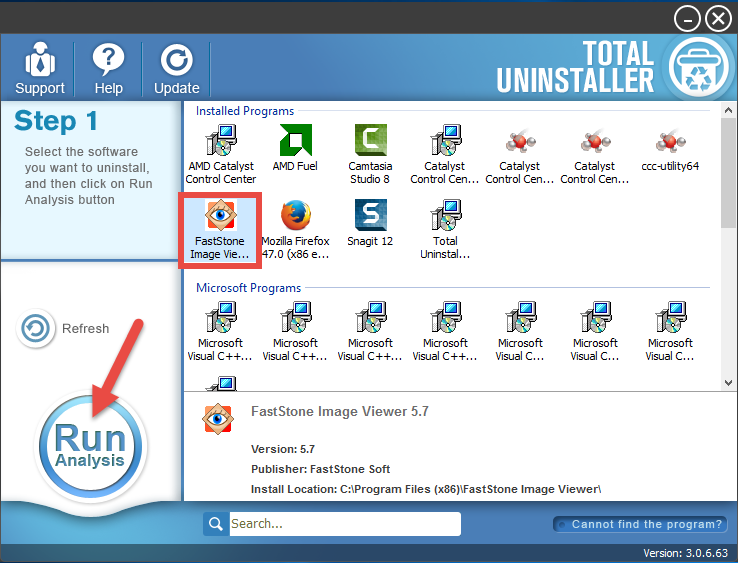Close the Total Uninstaller window
738x563 pixels.
click(718, 19)
